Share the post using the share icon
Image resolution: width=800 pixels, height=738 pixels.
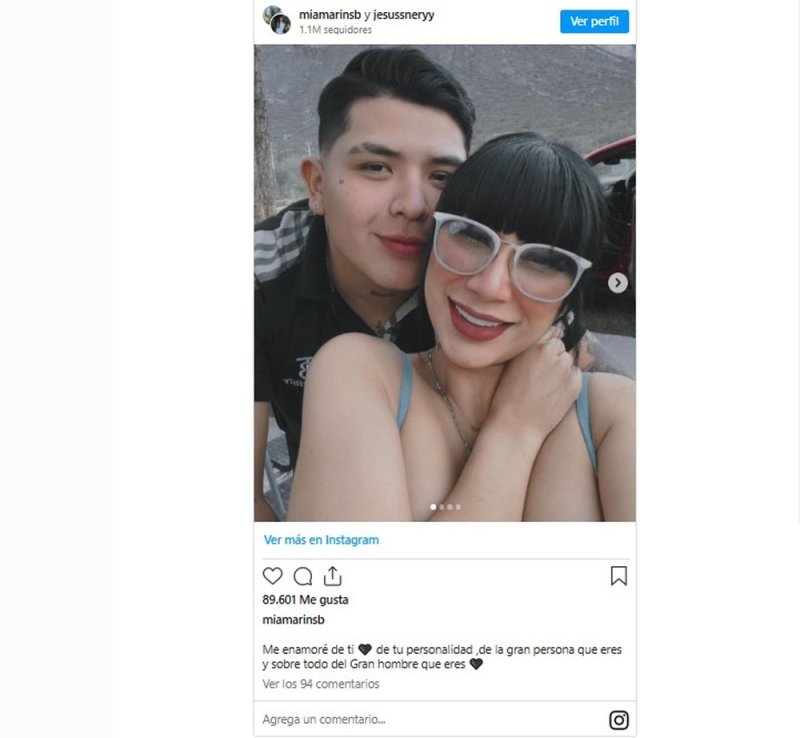pos(333,576)
